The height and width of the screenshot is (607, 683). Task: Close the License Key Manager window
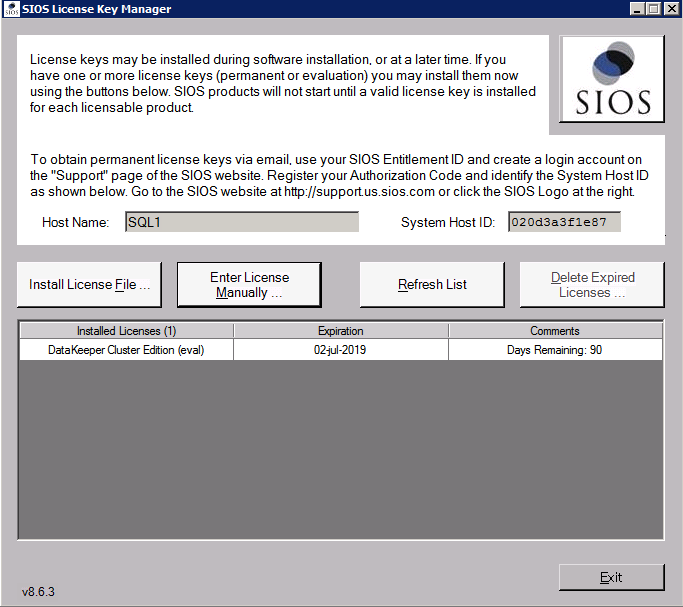coord(672,9)
